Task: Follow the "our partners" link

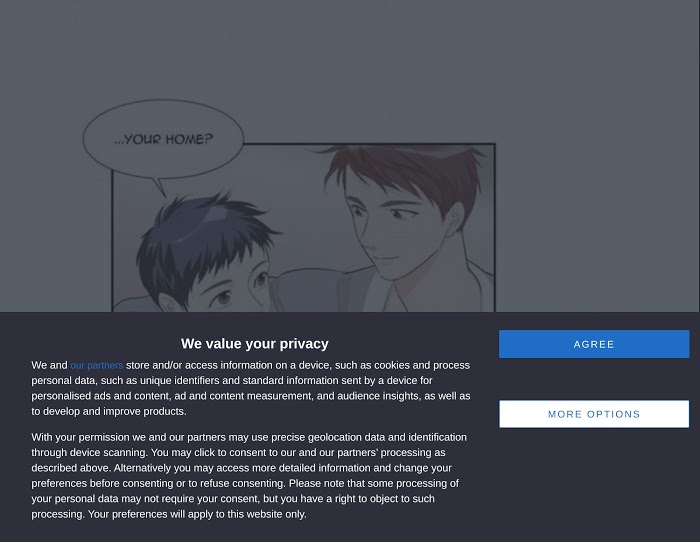Action: [96, 365]
